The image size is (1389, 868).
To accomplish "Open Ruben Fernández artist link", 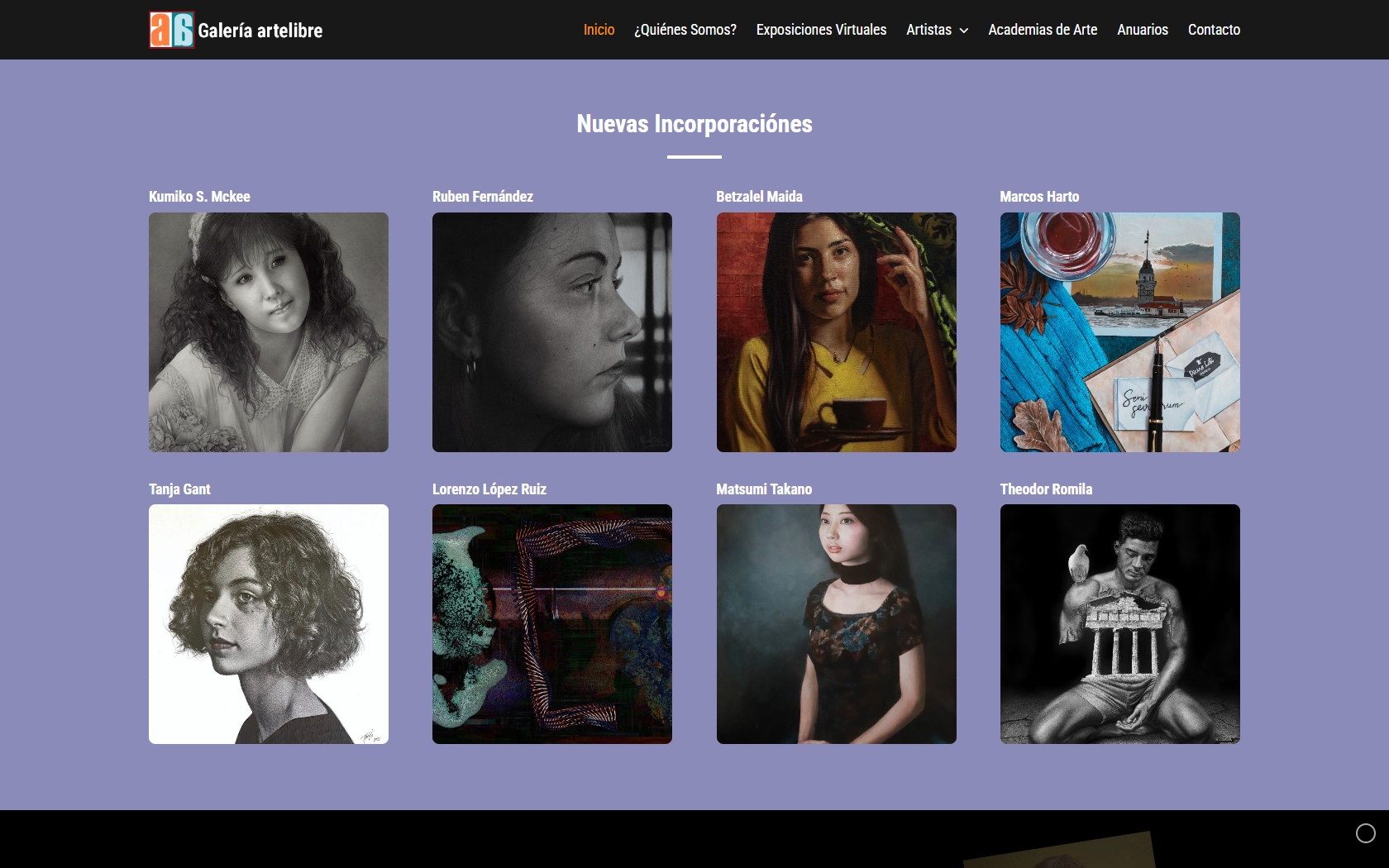I will click(483, 197).
